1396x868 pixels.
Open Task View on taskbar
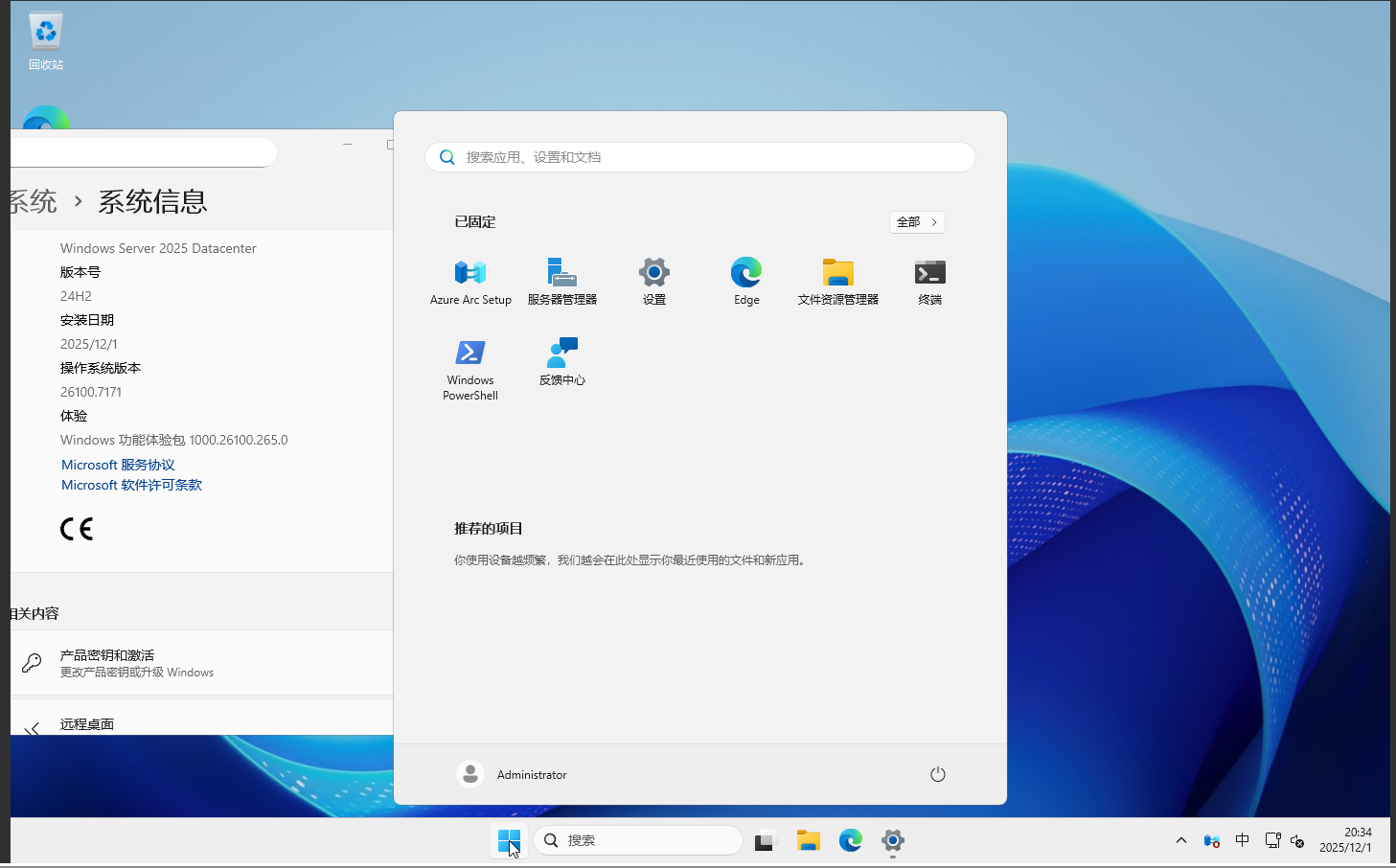tap(765, 840)
